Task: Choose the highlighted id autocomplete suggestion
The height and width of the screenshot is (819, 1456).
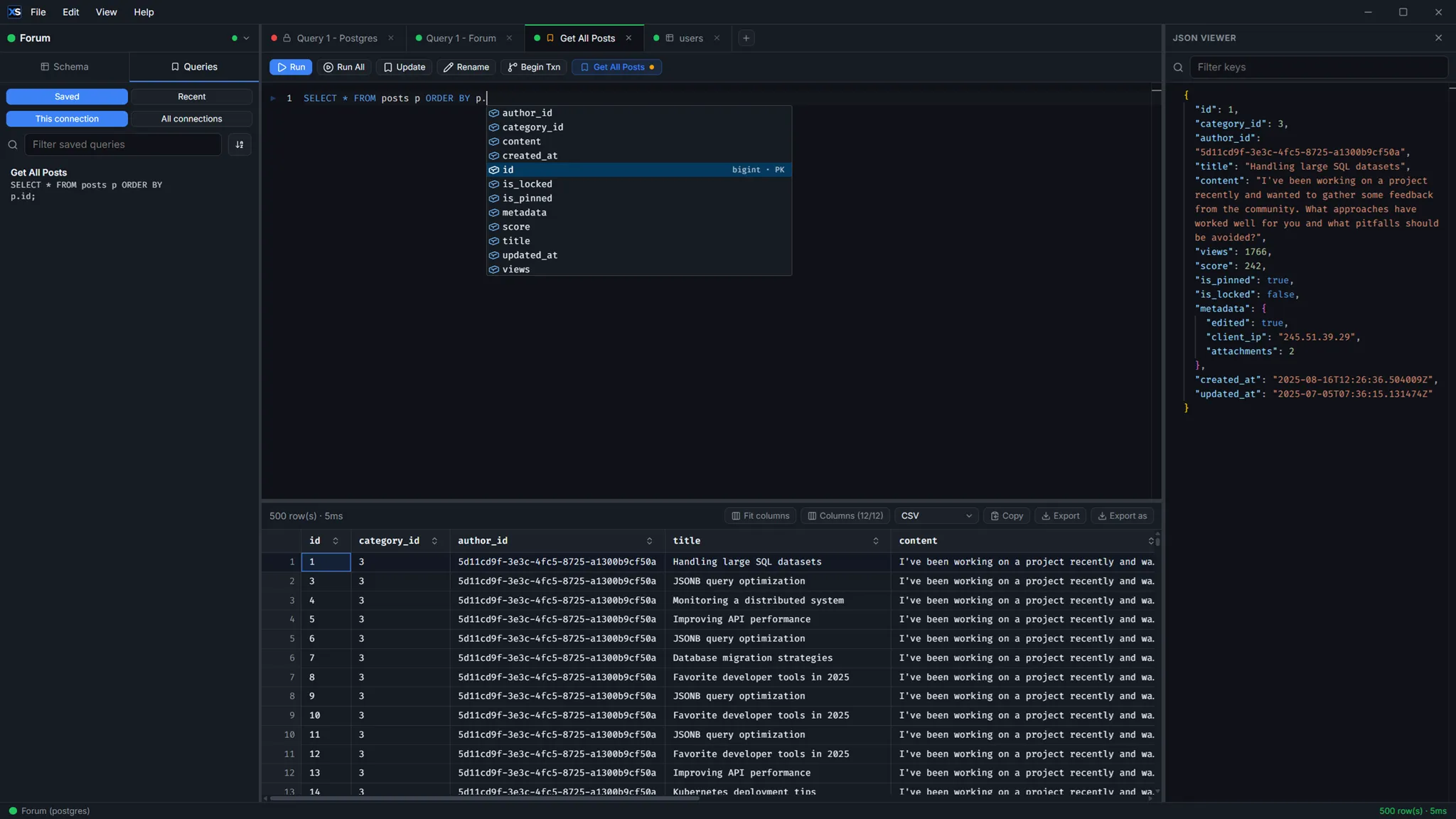Action: click(x=638, y=170)
